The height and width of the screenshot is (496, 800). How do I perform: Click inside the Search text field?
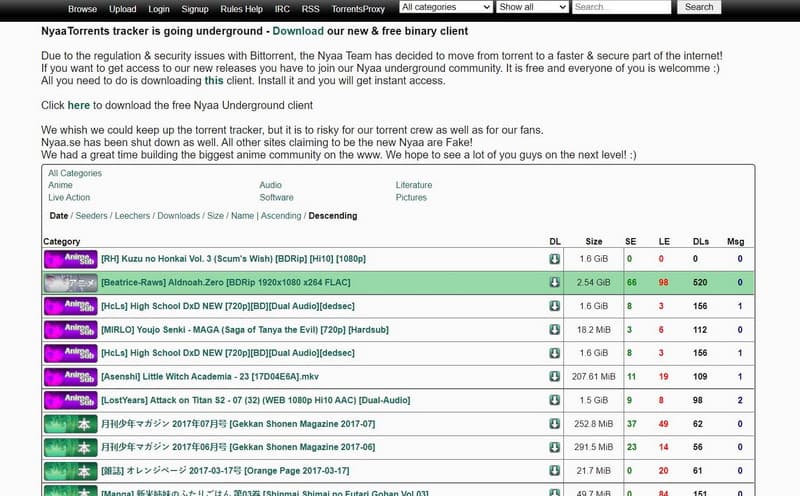click(x=621, y=7)
